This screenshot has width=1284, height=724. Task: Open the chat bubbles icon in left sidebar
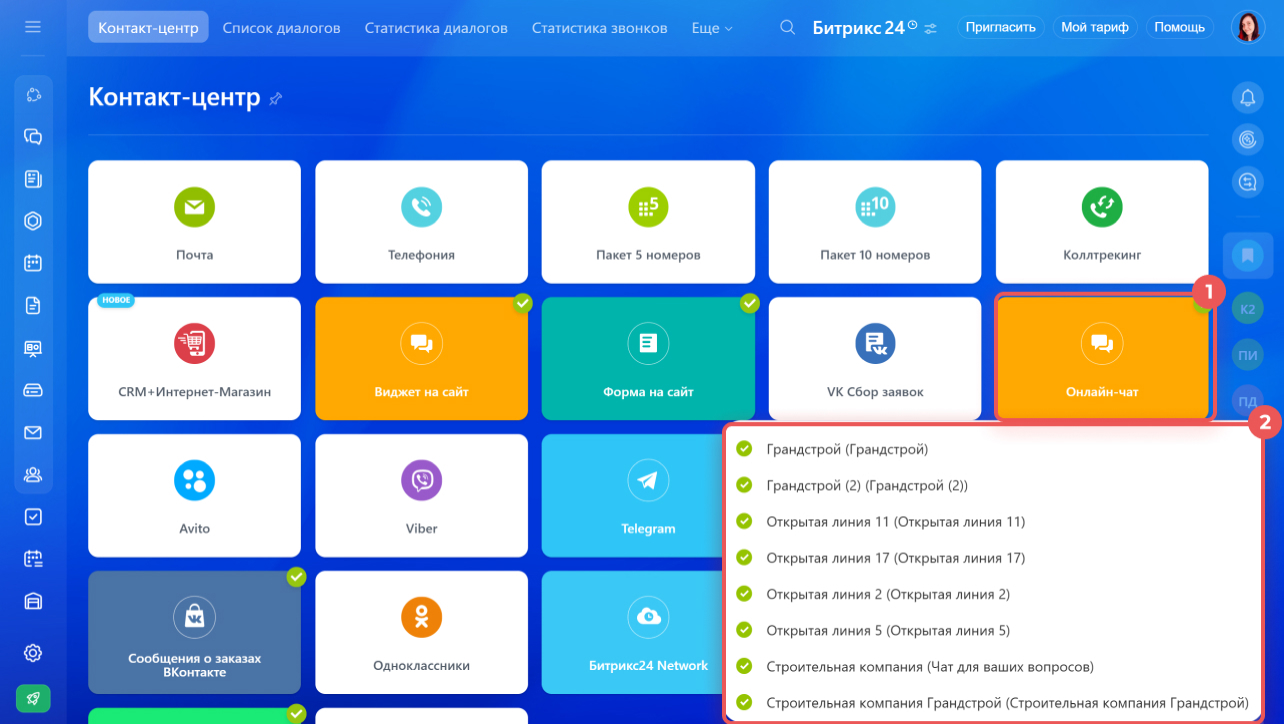point(33,137)
